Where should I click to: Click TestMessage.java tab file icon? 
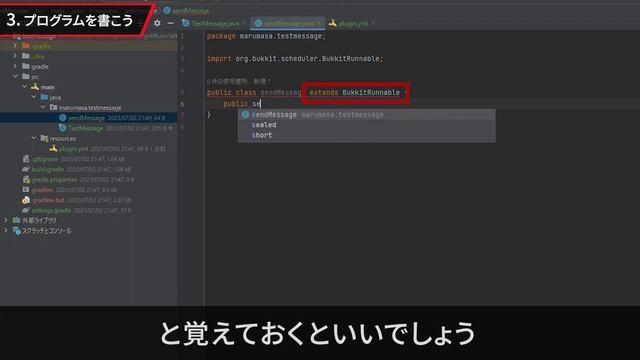[x=186, y=23]
